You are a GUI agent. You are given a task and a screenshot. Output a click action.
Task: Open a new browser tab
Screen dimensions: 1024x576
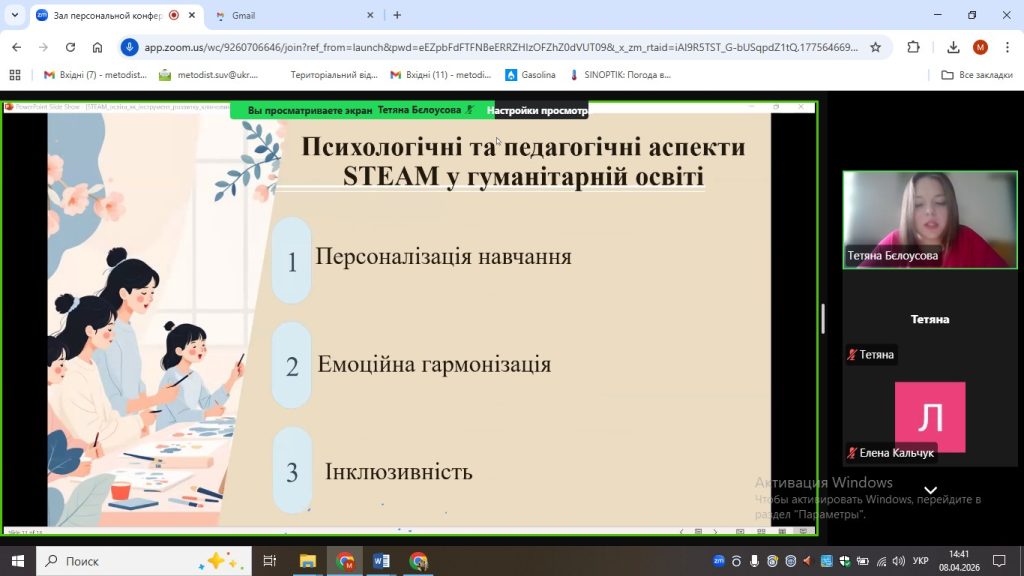[397, 15]
